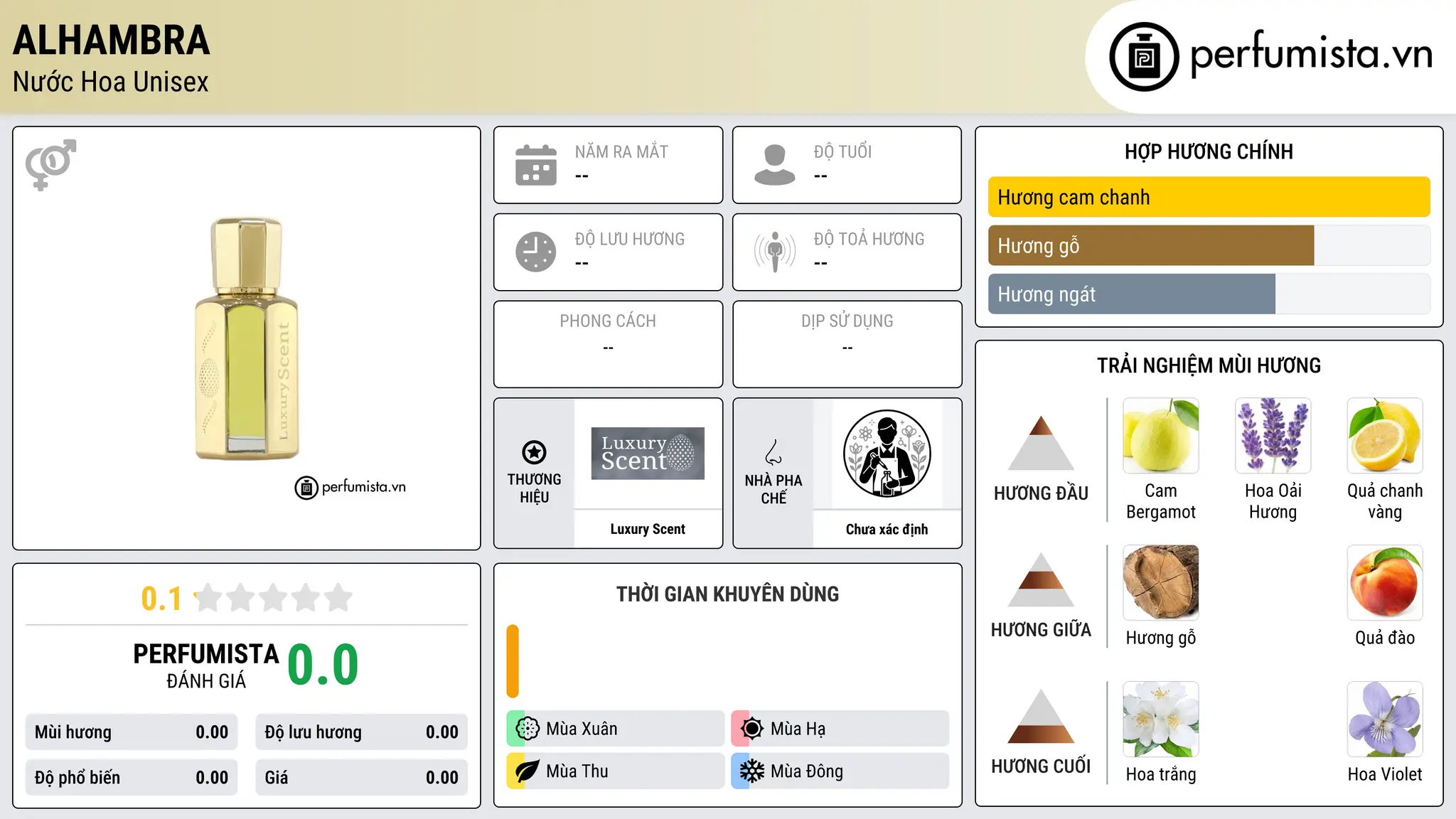Click the Phong cách info card
1456x819 pixels.
click(x=608, y=344)
